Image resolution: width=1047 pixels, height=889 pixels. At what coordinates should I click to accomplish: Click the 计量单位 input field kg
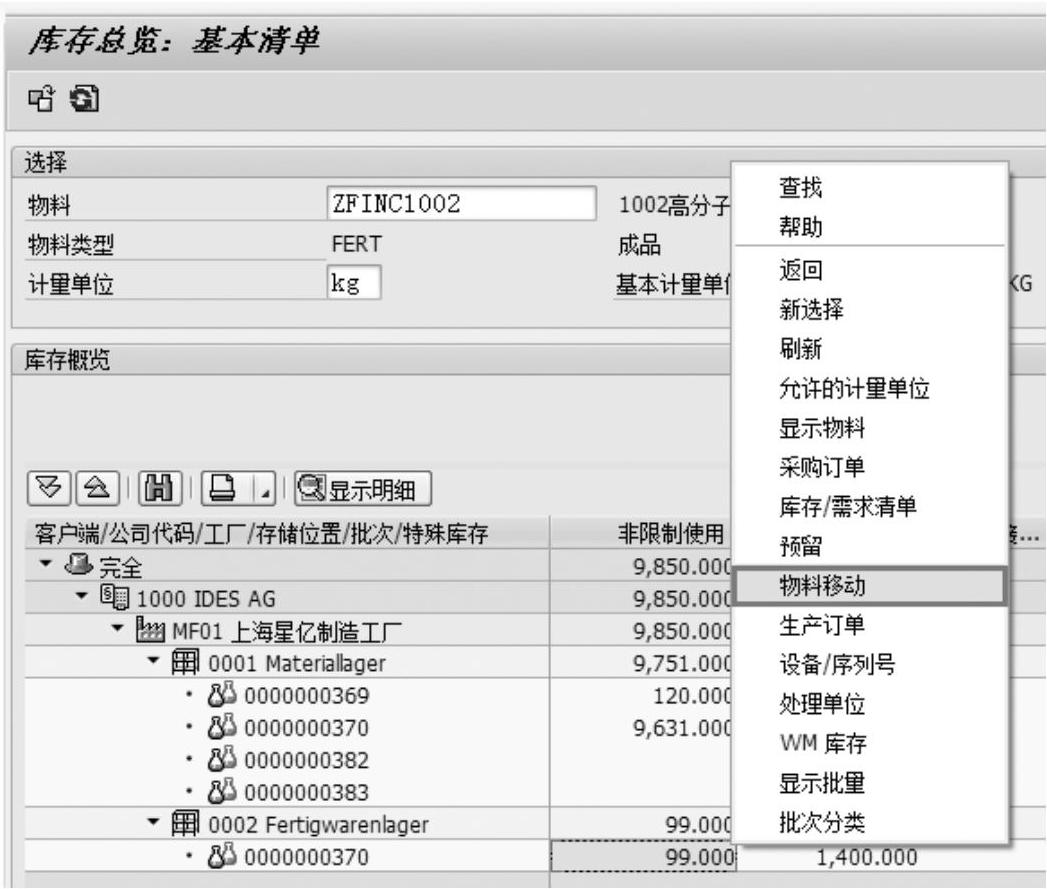coord(354,283)
